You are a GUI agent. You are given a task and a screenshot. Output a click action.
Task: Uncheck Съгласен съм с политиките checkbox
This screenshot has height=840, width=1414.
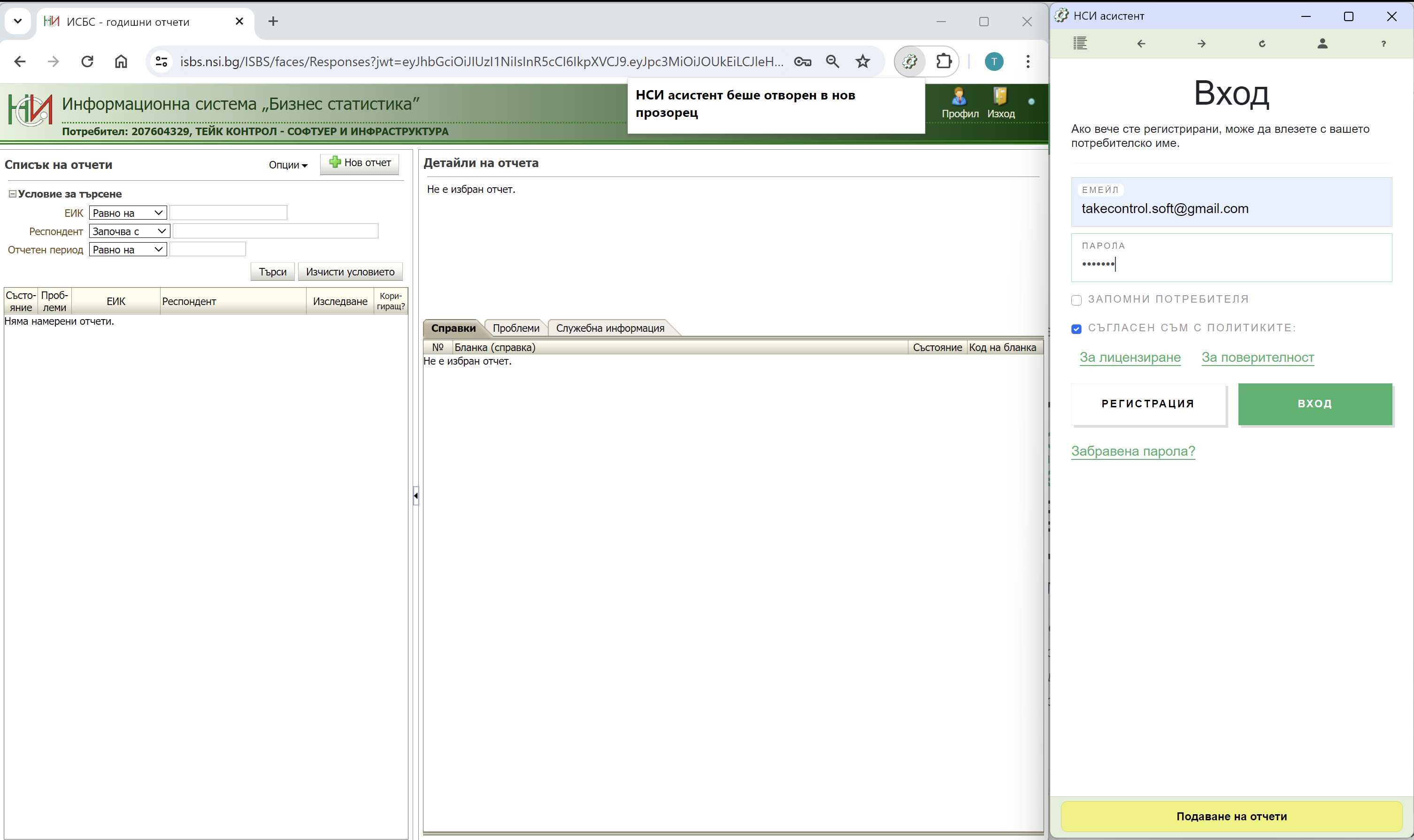tap(1076, 329)
